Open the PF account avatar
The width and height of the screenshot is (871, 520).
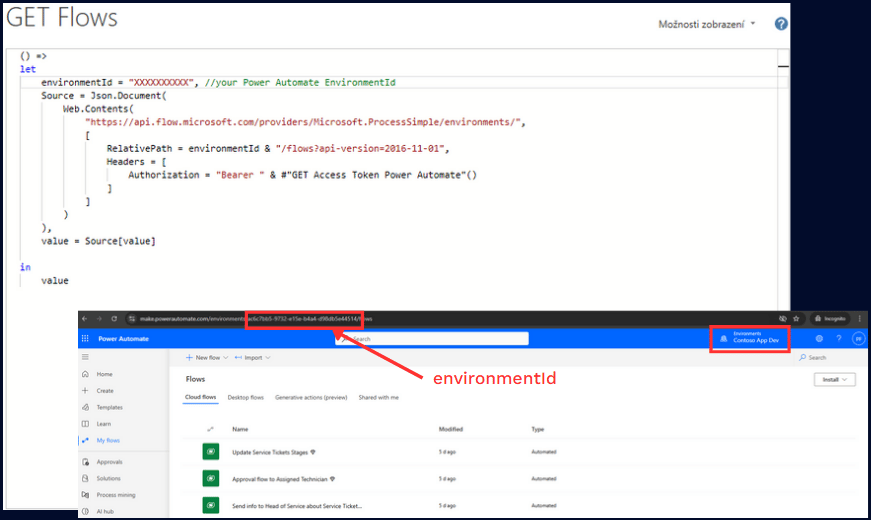[858, 338]
